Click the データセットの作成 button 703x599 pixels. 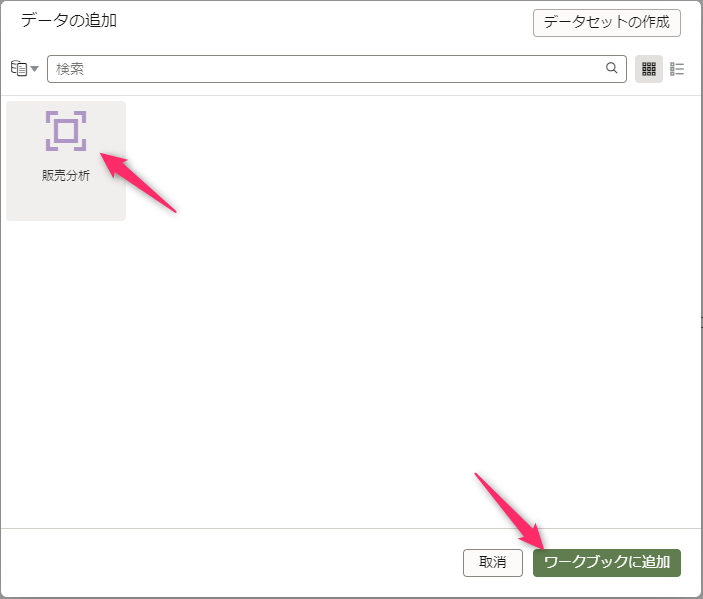[607, 22]
